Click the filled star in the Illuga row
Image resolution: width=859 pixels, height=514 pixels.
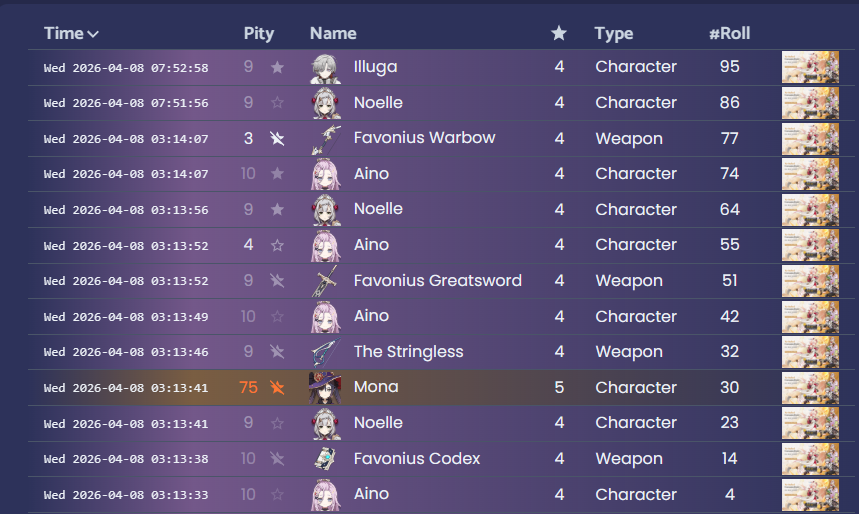tap(277, 67)
